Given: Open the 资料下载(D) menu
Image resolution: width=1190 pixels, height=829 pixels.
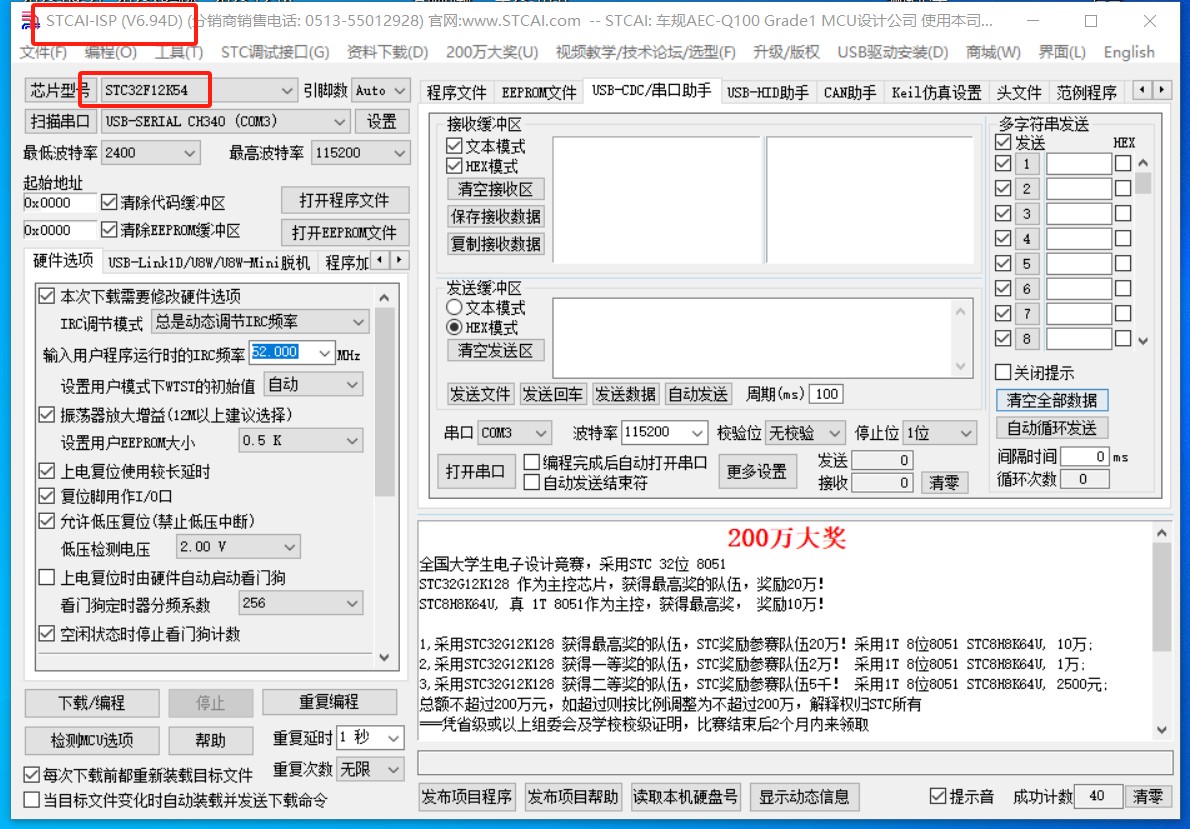Looking at the screenshot, I should click(x=387, y=52).
